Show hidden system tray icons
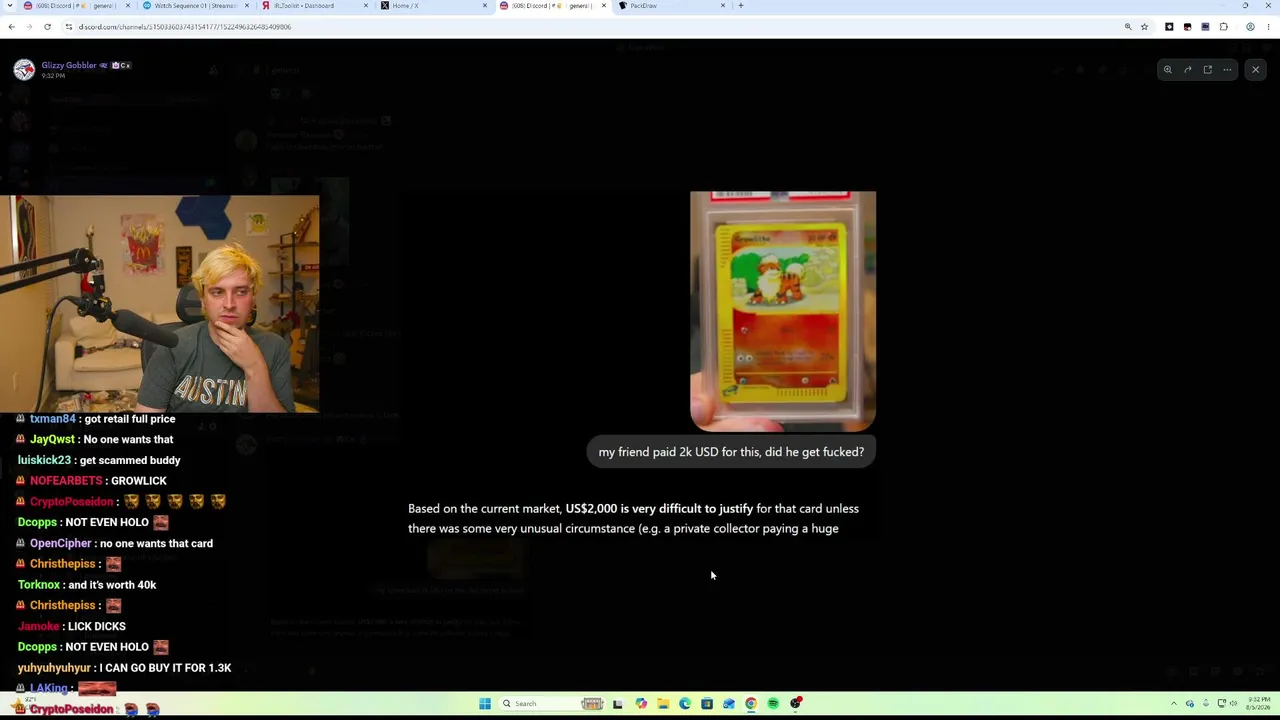This screenshot has height=720, width=1280. point(1175,704)
